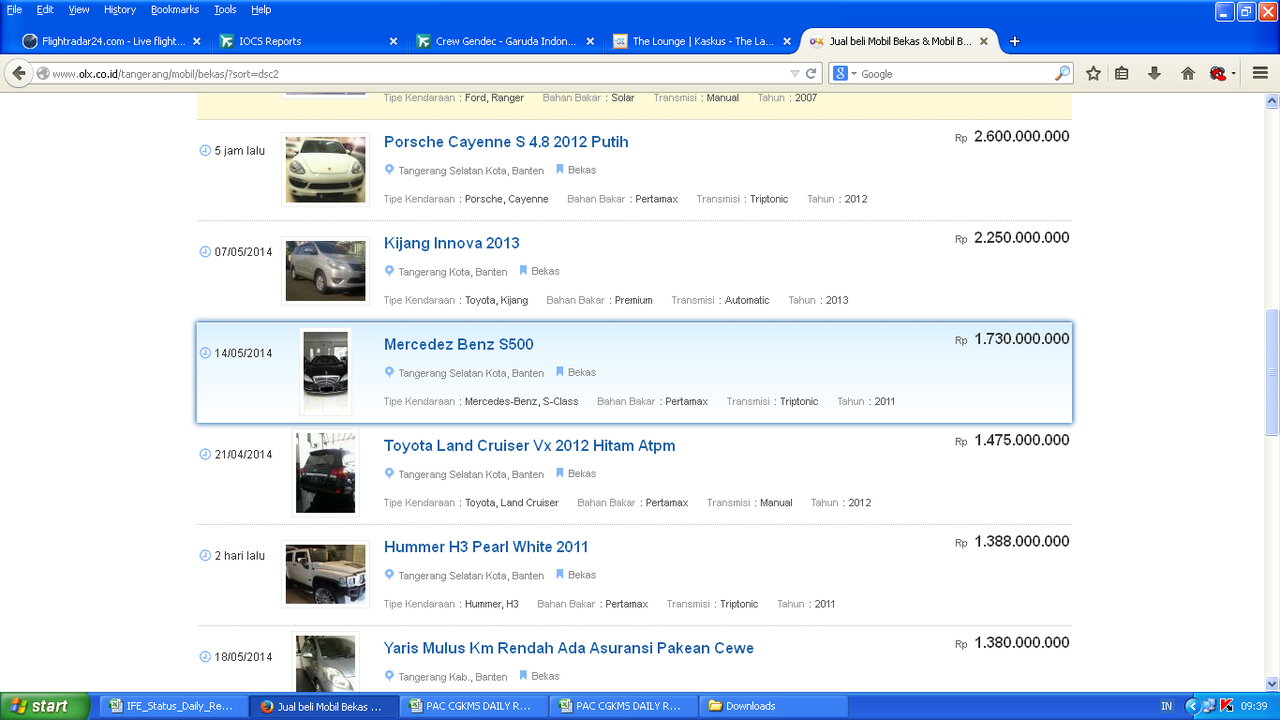Click the vertical scrollbar thumb

point(1272,372)
